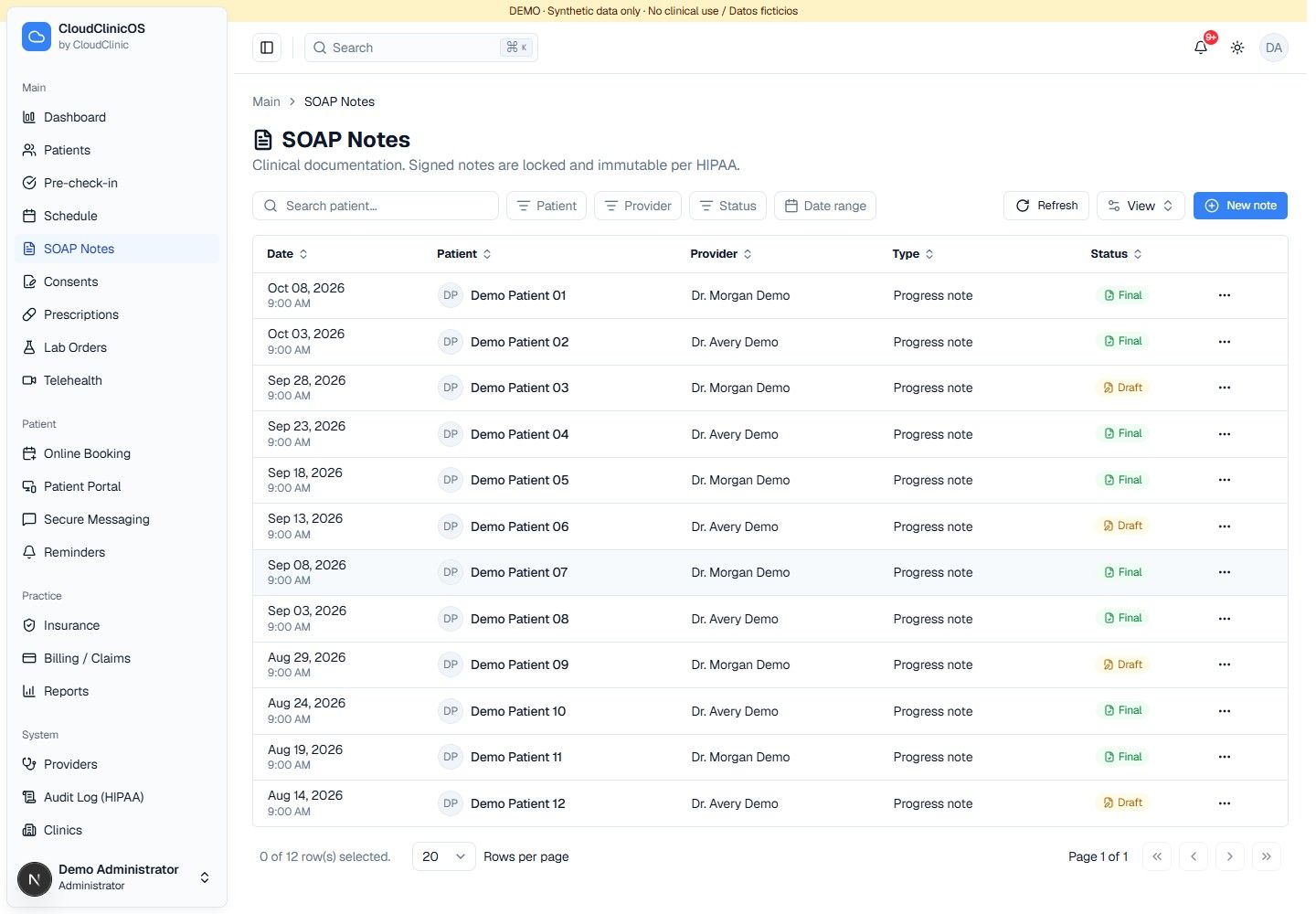1316x914 pixels.
Task: Go to the next page arrow
Action: (1230, 856)
